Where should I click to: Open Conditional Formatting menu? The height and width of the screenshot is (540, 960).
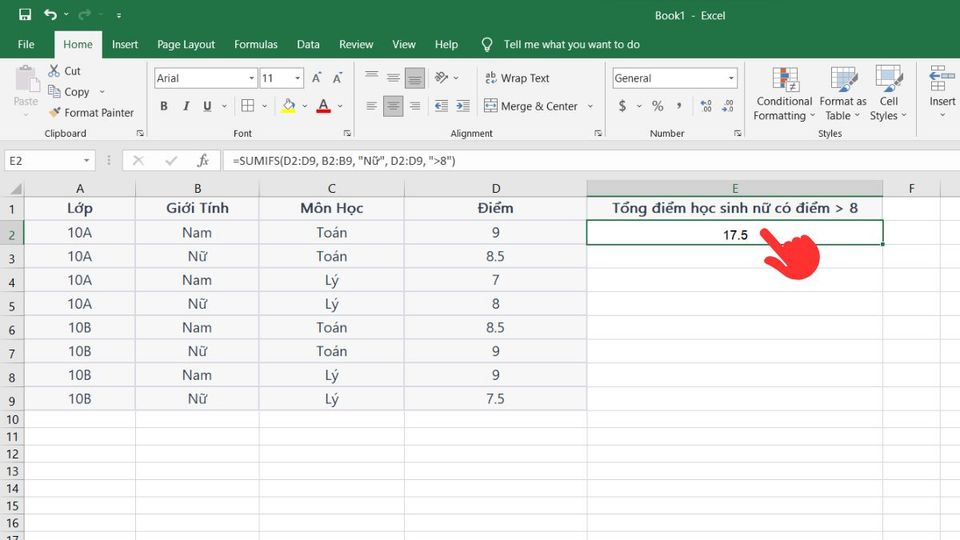coord(784,94)
